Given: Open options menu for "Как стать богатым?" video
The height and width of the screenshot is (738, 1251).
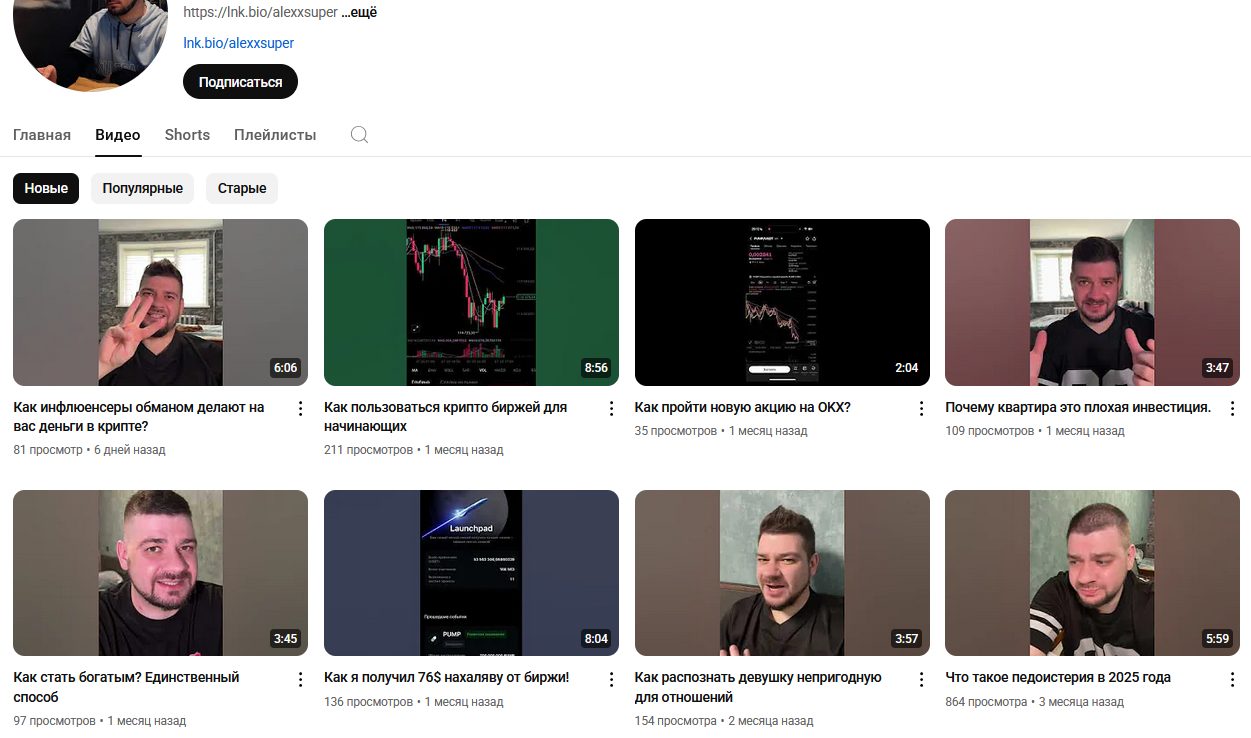Looking at the screenshot, I should tap(300, 679).
